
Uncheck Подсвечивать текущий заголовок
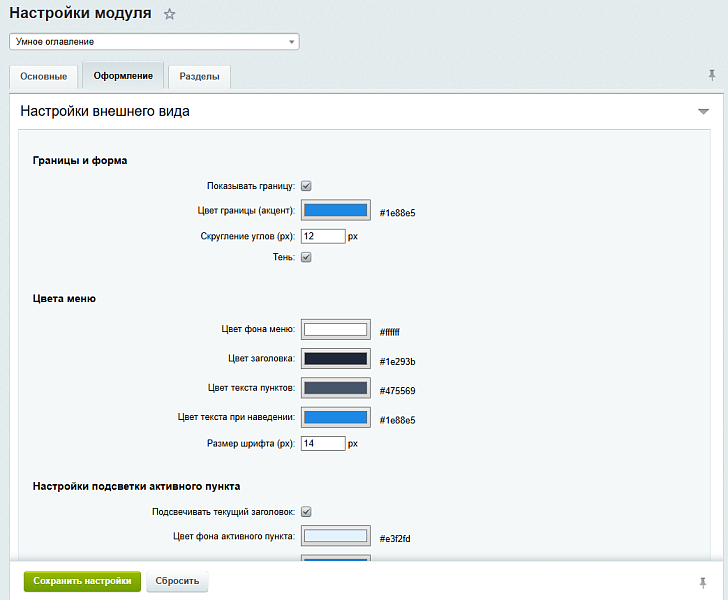307,512
